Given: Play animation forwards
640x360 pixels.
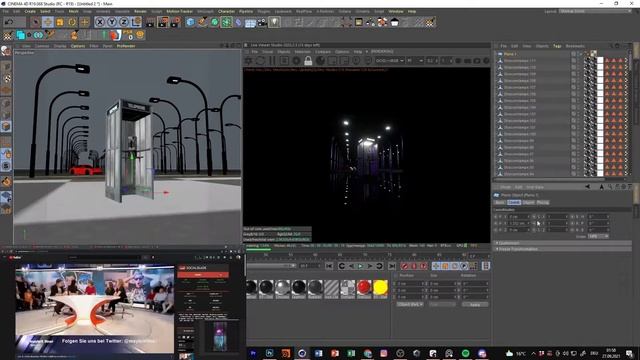Looking at the screenshot, I should 360,266.
